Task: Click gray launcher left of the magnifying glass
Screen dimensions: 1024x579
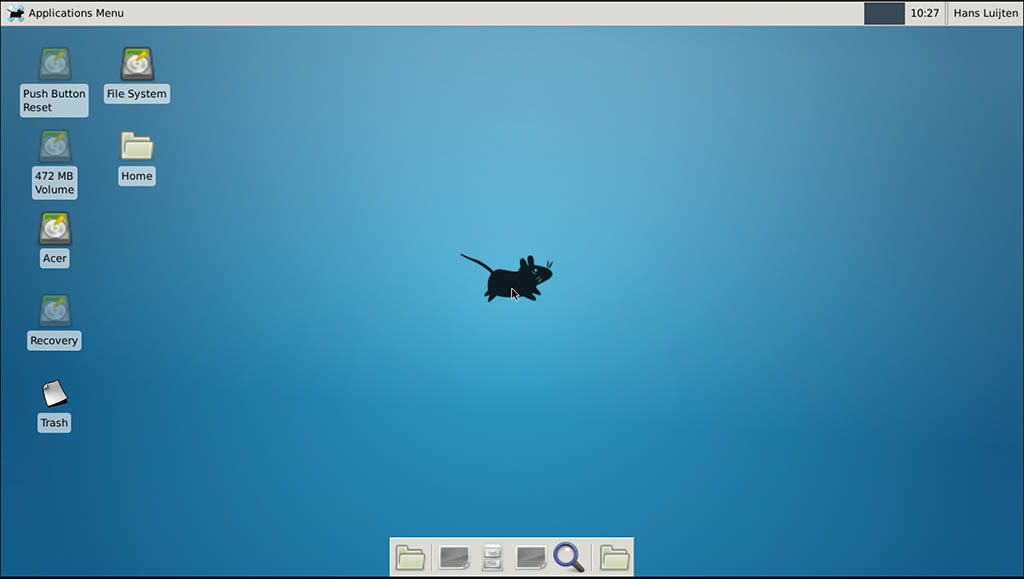Action: pyautogui.click(x=530, y=557)
